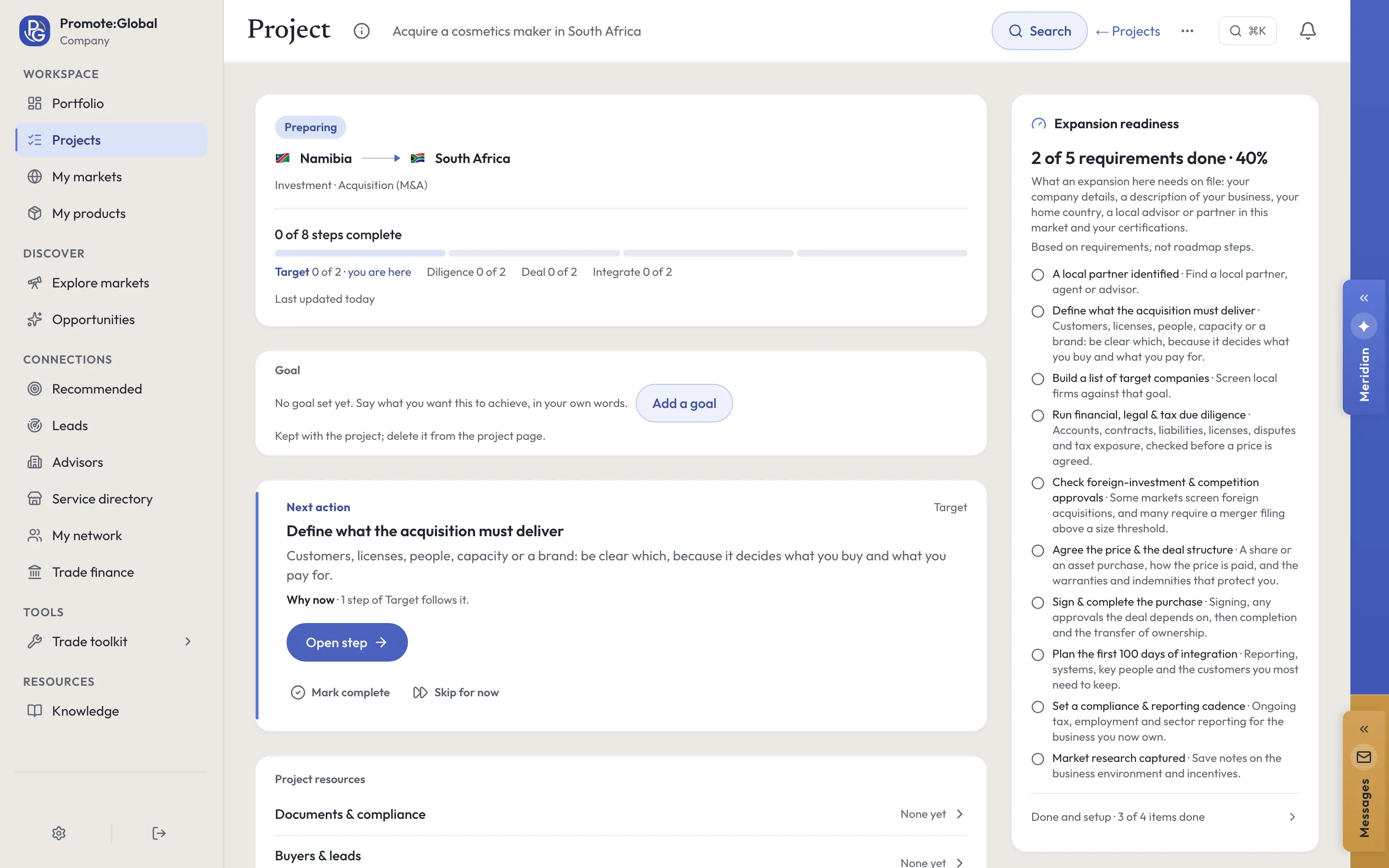
Task: Expand the Meridian panel double-chevron
Action: 1364,298
